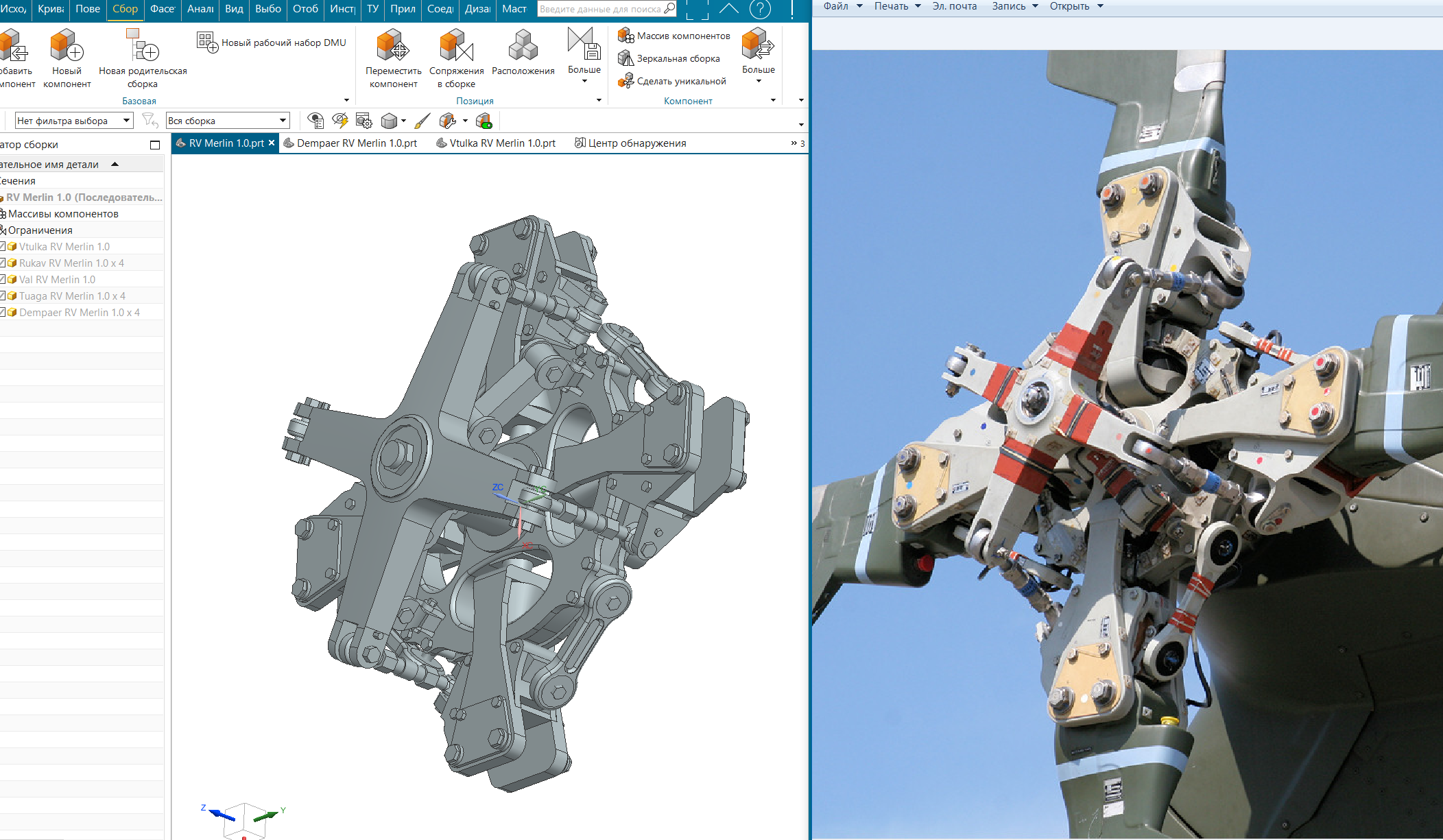This screenshot has width=1443, height=840.
Task: Click Make Unique (Сделать уникальной) icon
Action: point(625,81)
